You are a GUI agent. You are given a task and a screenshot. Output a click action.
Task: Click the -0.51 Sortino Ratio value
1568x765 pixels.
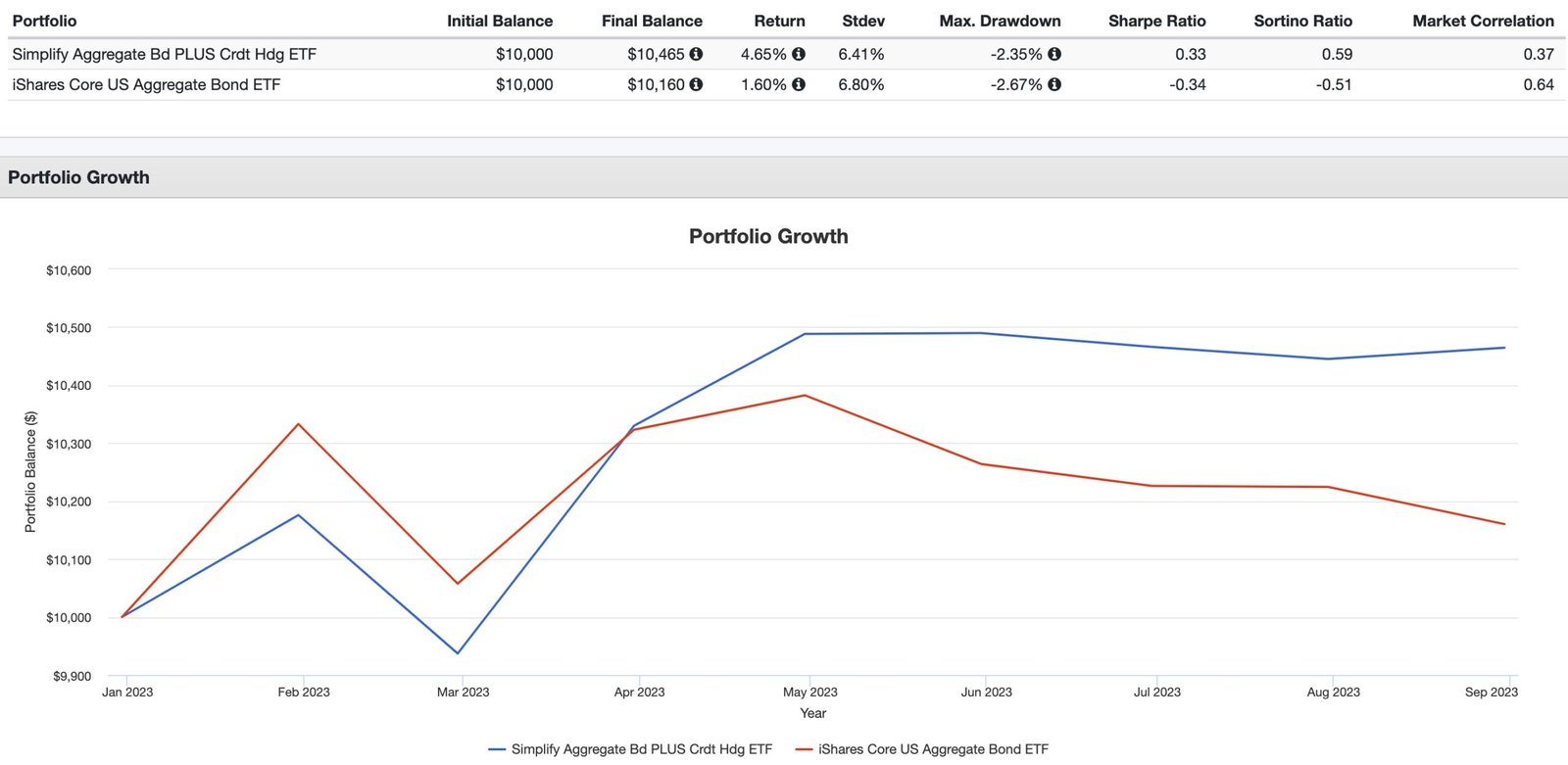coord(1334,84)
